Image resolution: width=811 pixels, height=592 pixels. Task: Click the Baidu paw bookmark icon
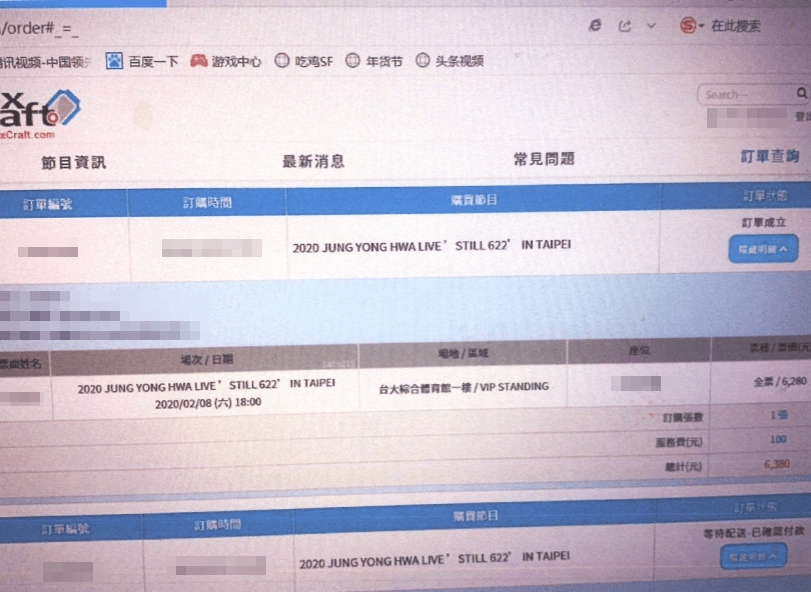point(114,61)
